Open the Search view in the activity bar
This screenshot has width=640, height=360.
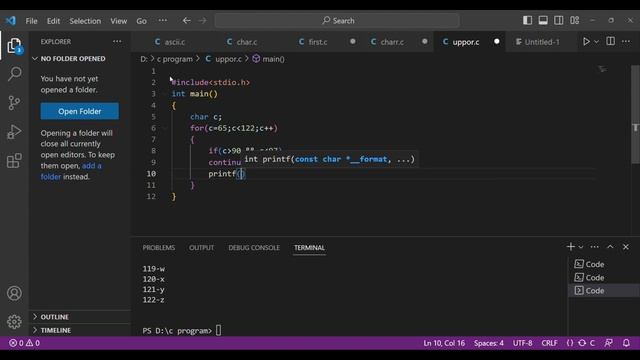coord(14,74)
